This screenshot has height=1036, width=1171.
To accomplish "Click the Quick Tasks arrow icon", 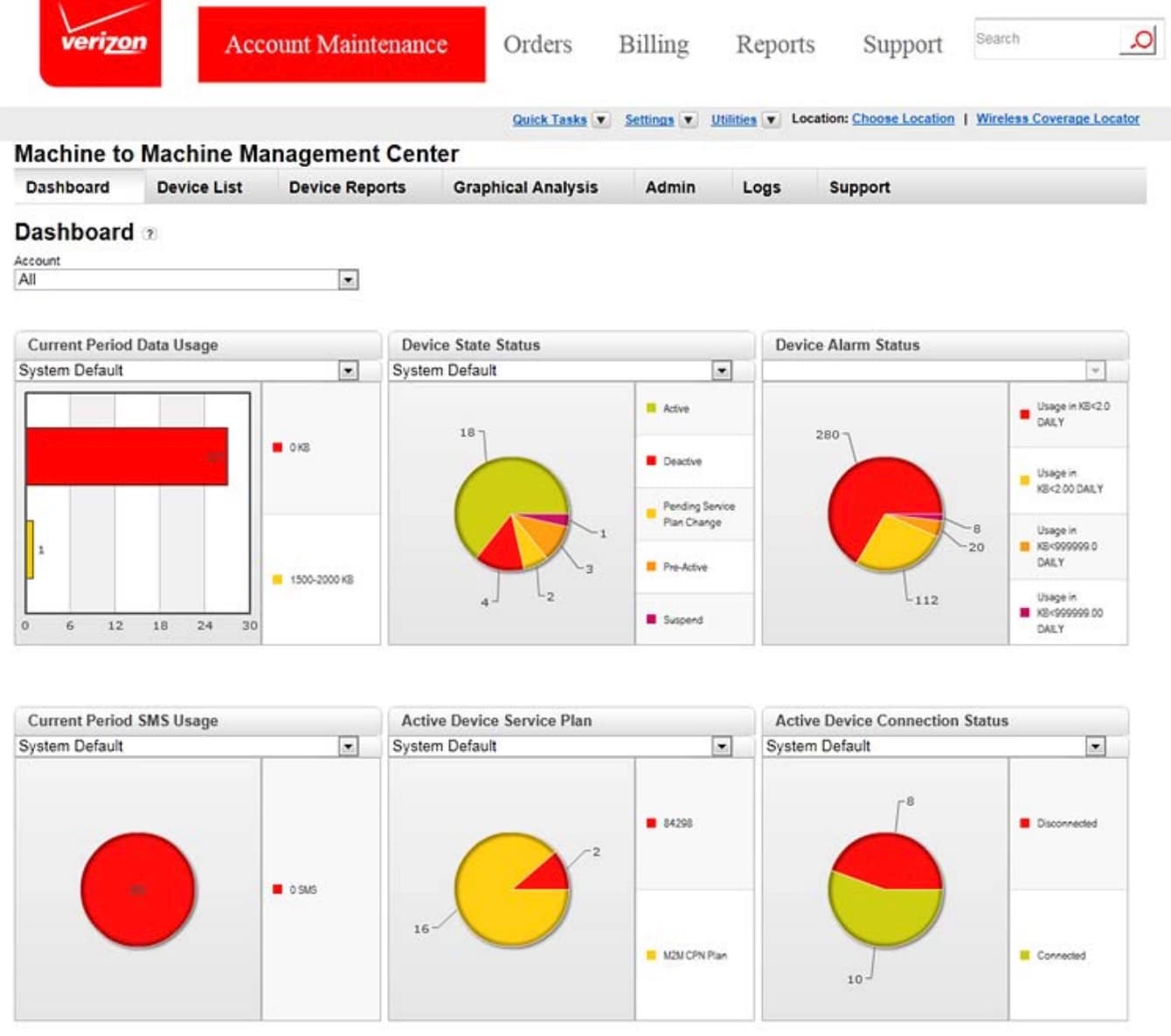I will pyautogui.click(x=601, y=120).
